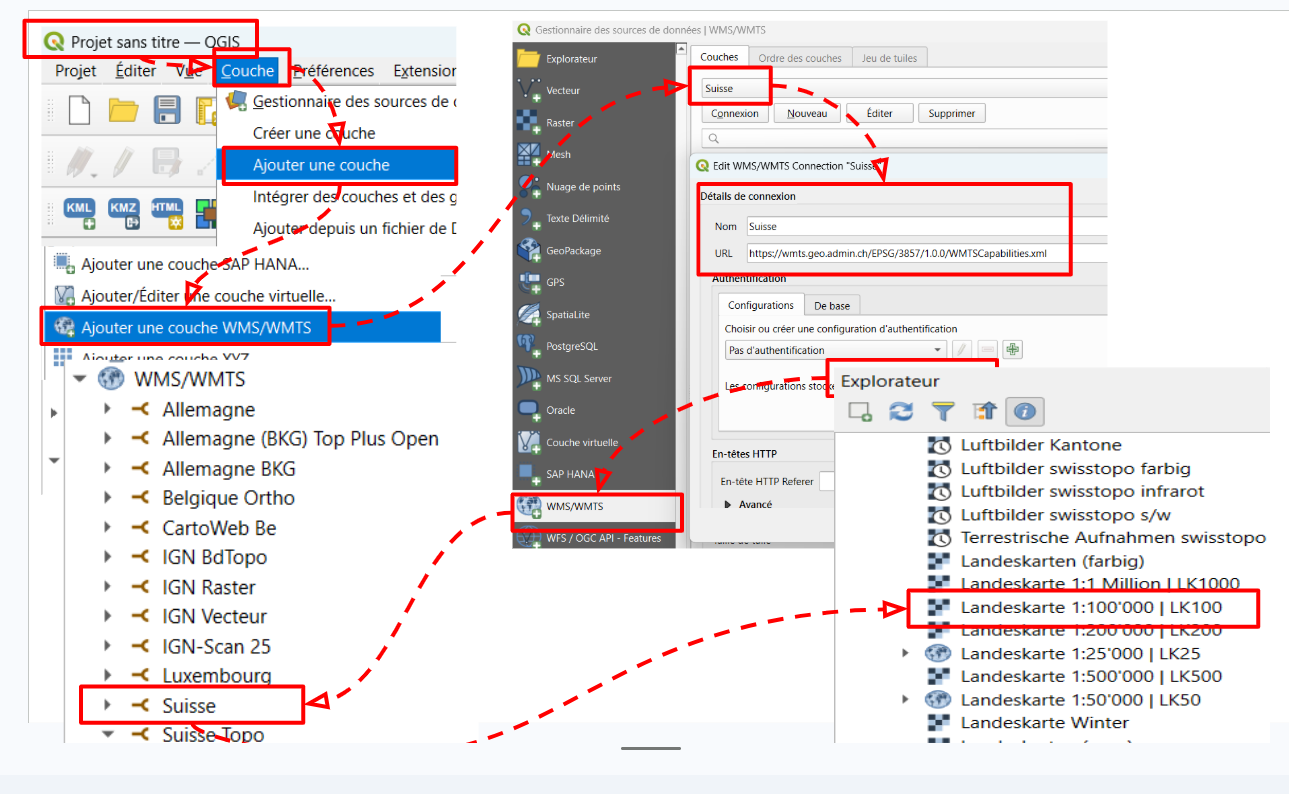1289x794 pixels.
Task: Expand the Allemagne connection
Action: 107,410
